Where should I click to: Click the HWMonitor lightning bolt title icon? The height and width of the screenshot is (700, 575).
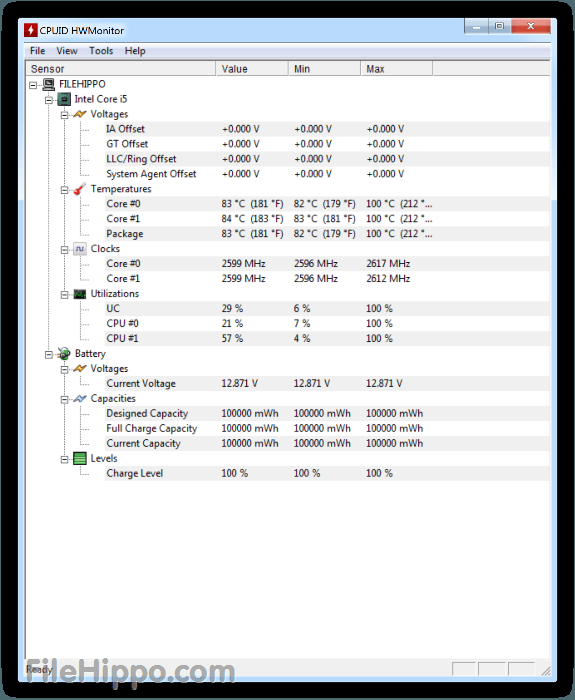coord(30,30)
